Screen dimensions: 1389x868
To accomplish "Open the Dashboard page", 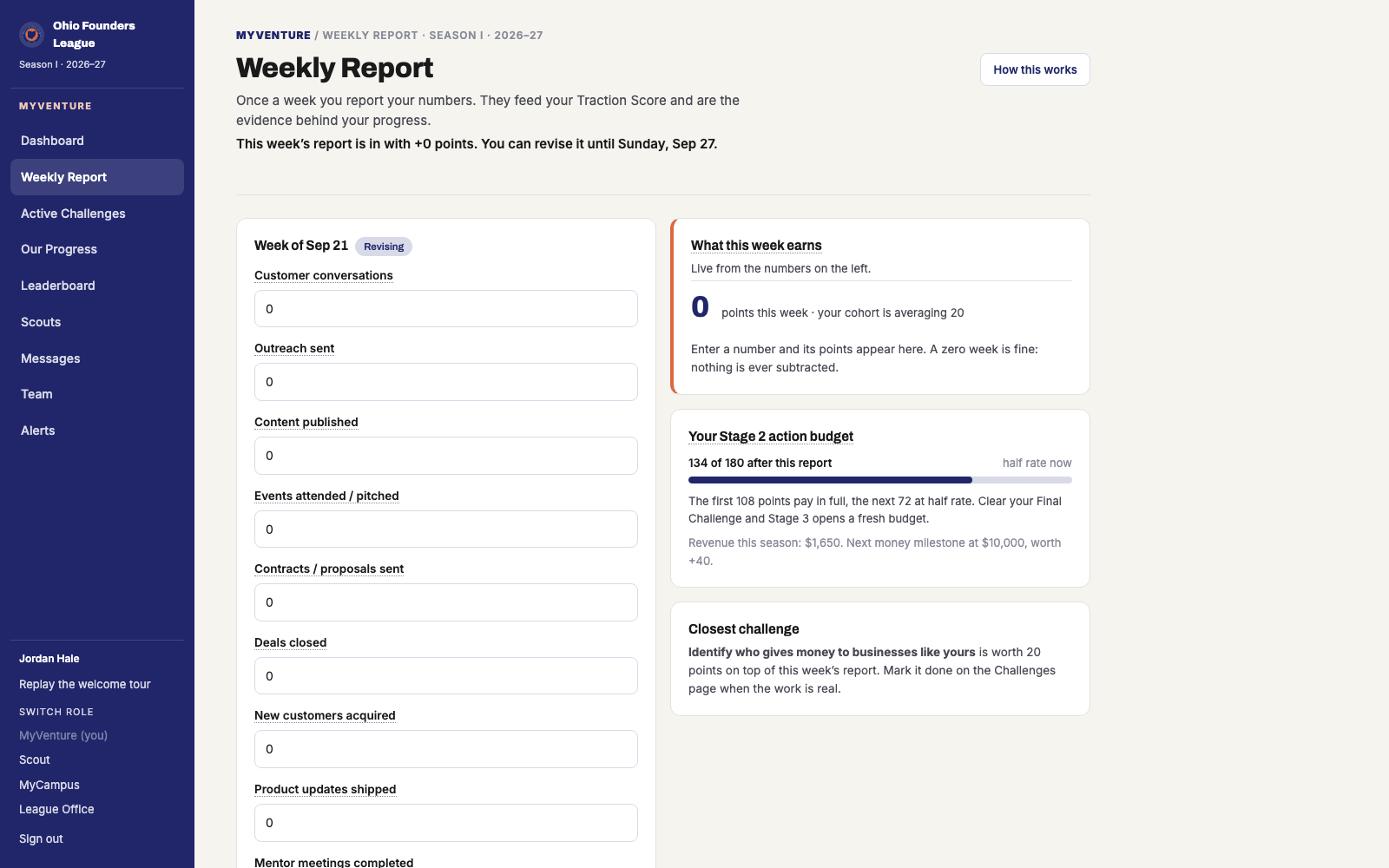I will (97, 141).
